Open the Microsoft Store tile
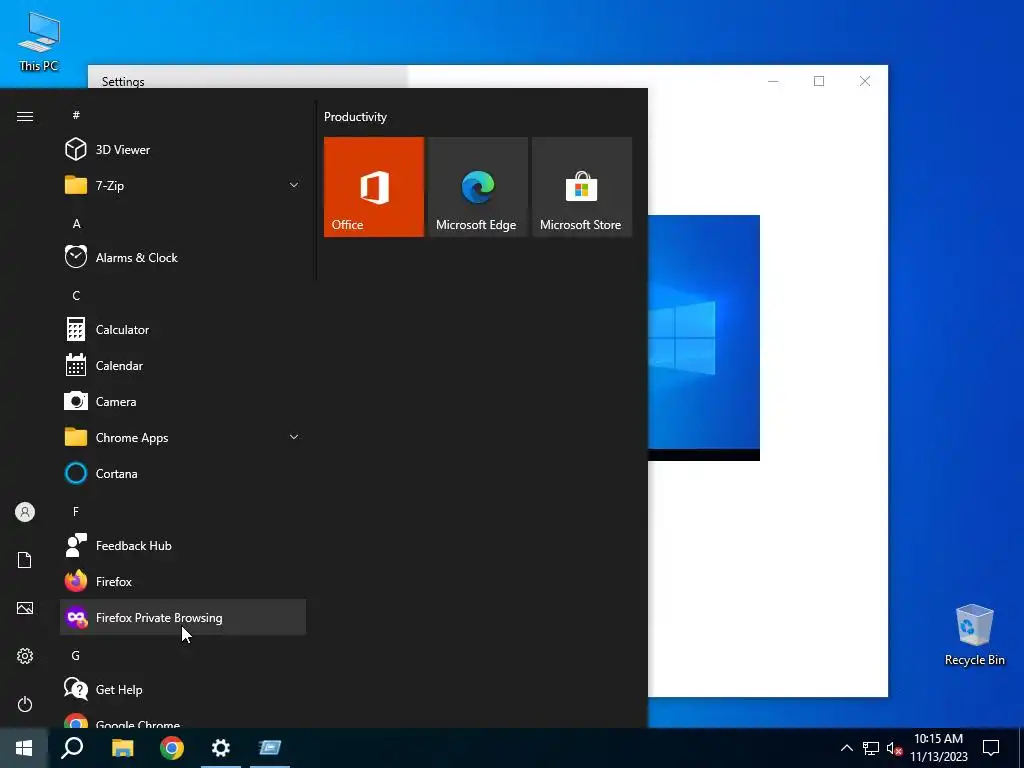Image resolution: width=1024 pixels, height=768 pixels. tap(582, 187)
